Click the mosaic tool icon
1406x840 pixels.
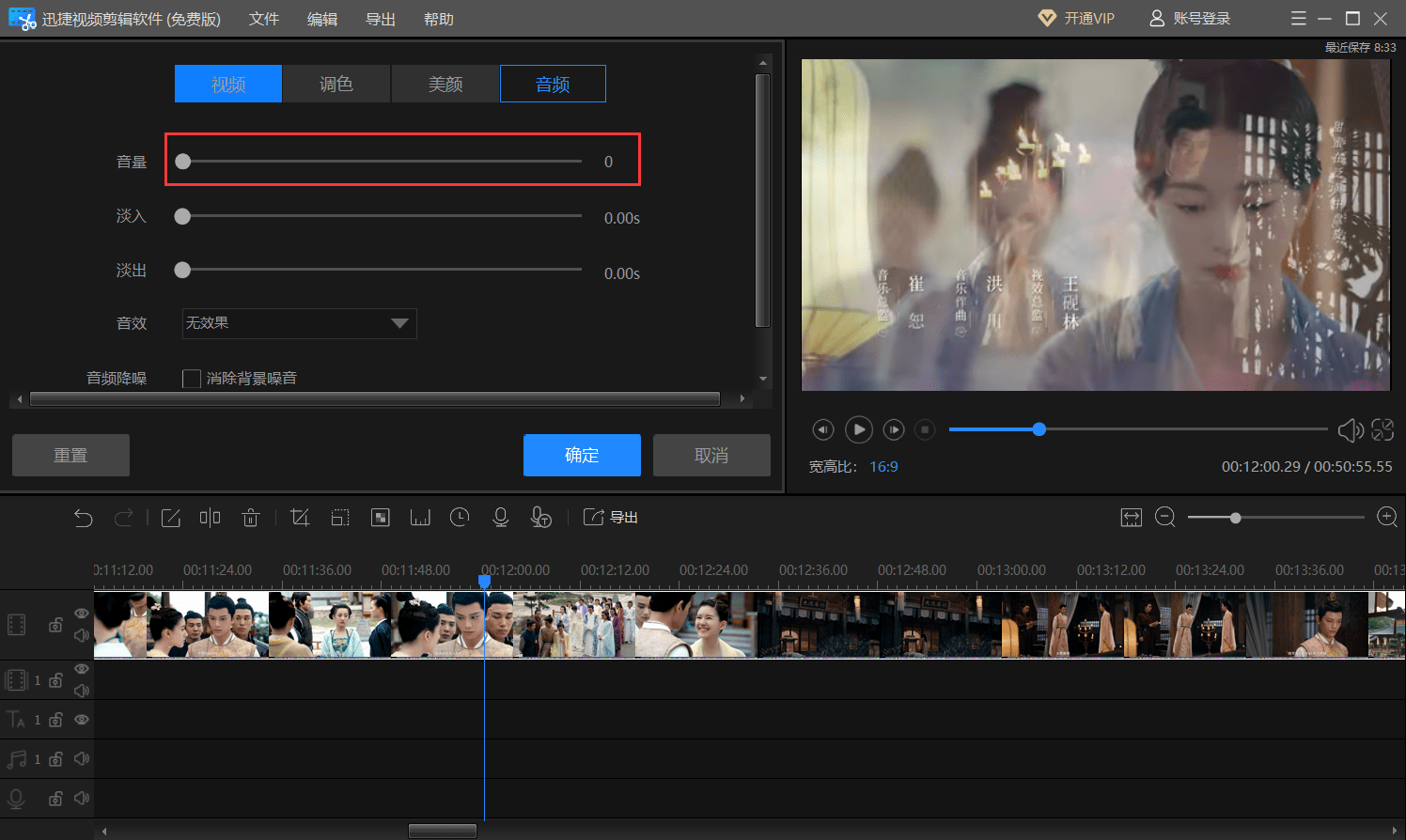(x=381, y=518)
